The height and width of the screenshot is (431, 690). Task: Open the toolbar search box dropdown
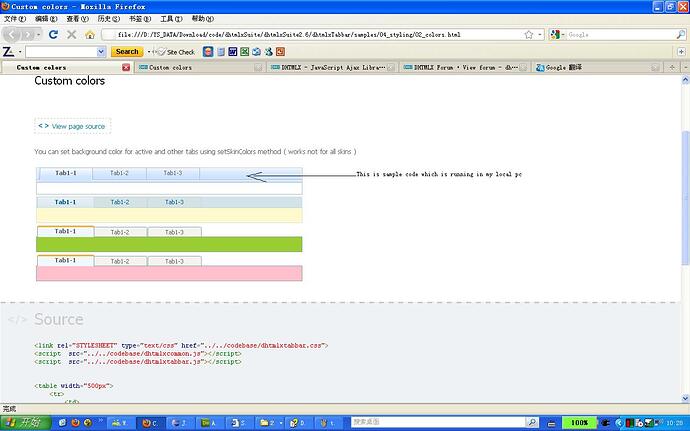tap(101, 52)
